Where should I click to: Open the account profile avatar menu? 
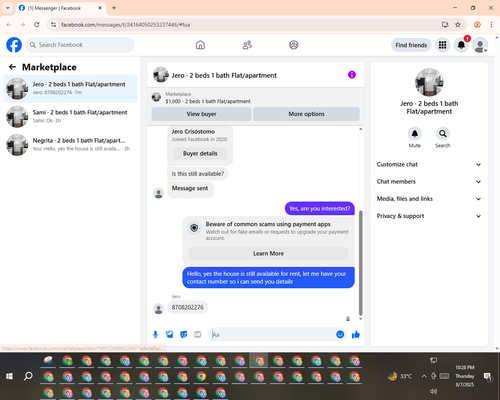pos(480,45)
